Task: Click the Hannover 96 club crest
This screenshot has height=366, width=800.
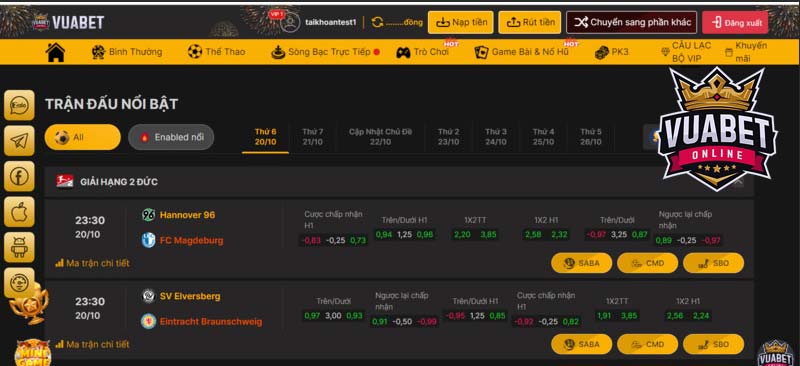Action: click(148, 215)
